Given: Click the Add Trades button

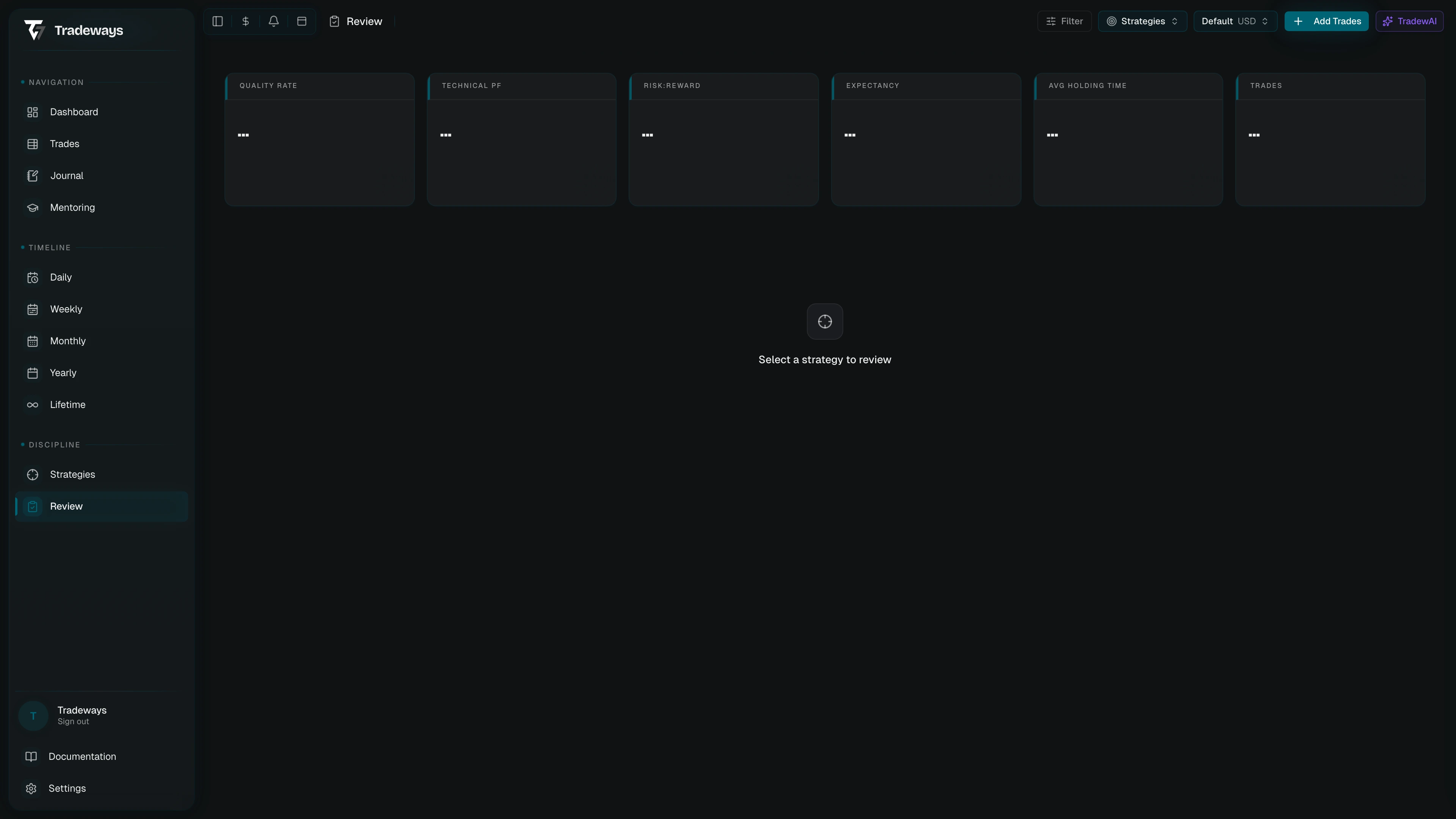Looking at the screenshot, I should coord(1326,21).
